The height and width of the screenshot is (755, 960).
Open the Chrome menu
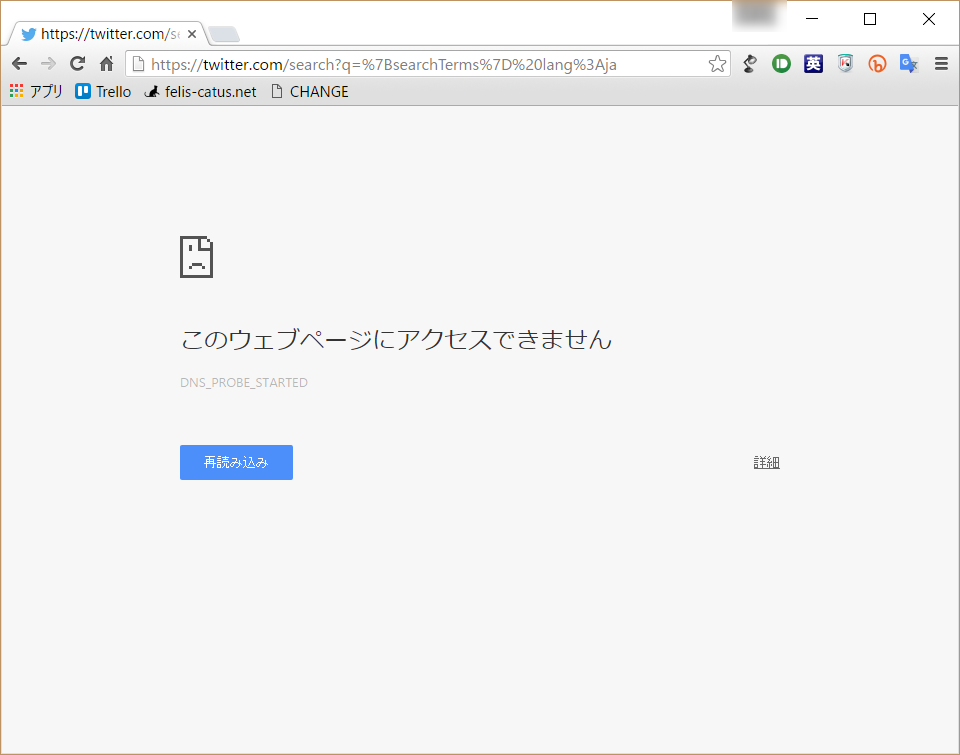pyautogui.click(x=941, y=63)
